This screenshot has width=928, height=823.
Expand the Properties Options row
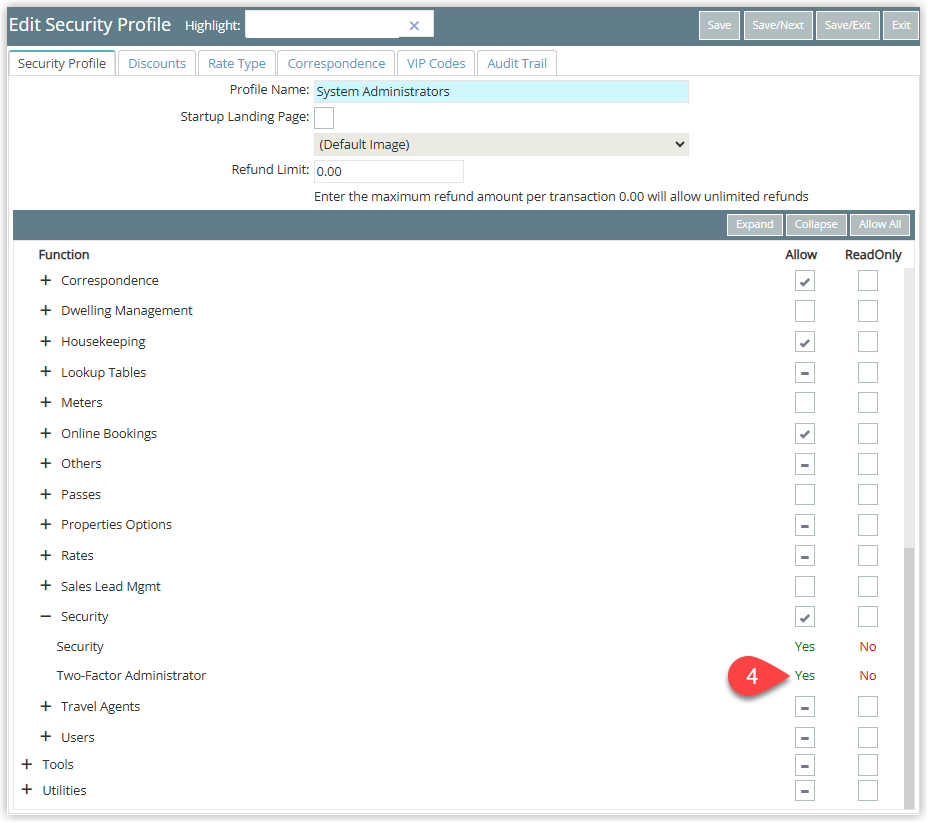(x=46, y=525)
